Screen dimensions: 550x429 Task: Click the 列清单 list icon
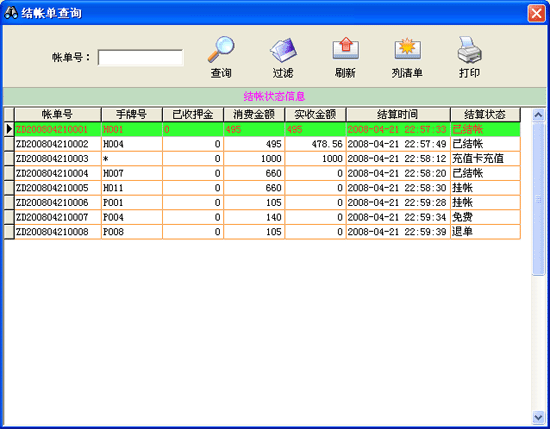pos(407,48)
